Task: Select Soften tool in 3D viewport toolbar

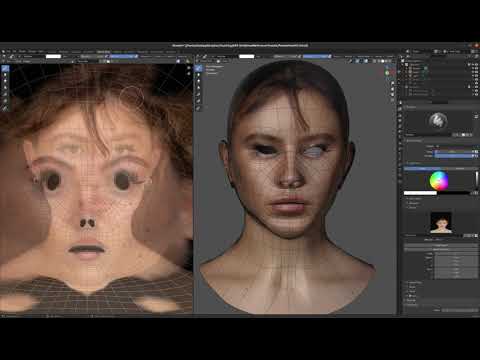Action: coord(199,75)
